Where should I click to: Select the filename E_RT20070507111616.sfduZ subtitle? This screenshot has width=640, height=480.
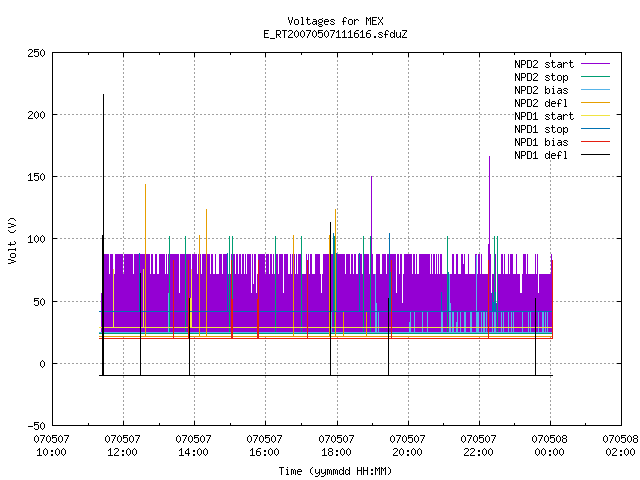tap(335, 34)
